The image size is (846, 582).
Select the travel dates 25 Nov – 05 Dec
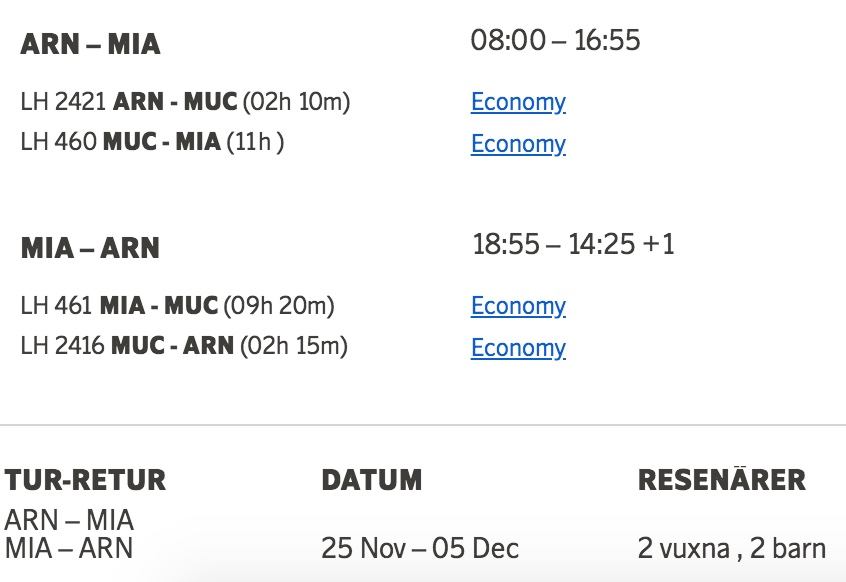pyautogui.click(x=420, y=549)
